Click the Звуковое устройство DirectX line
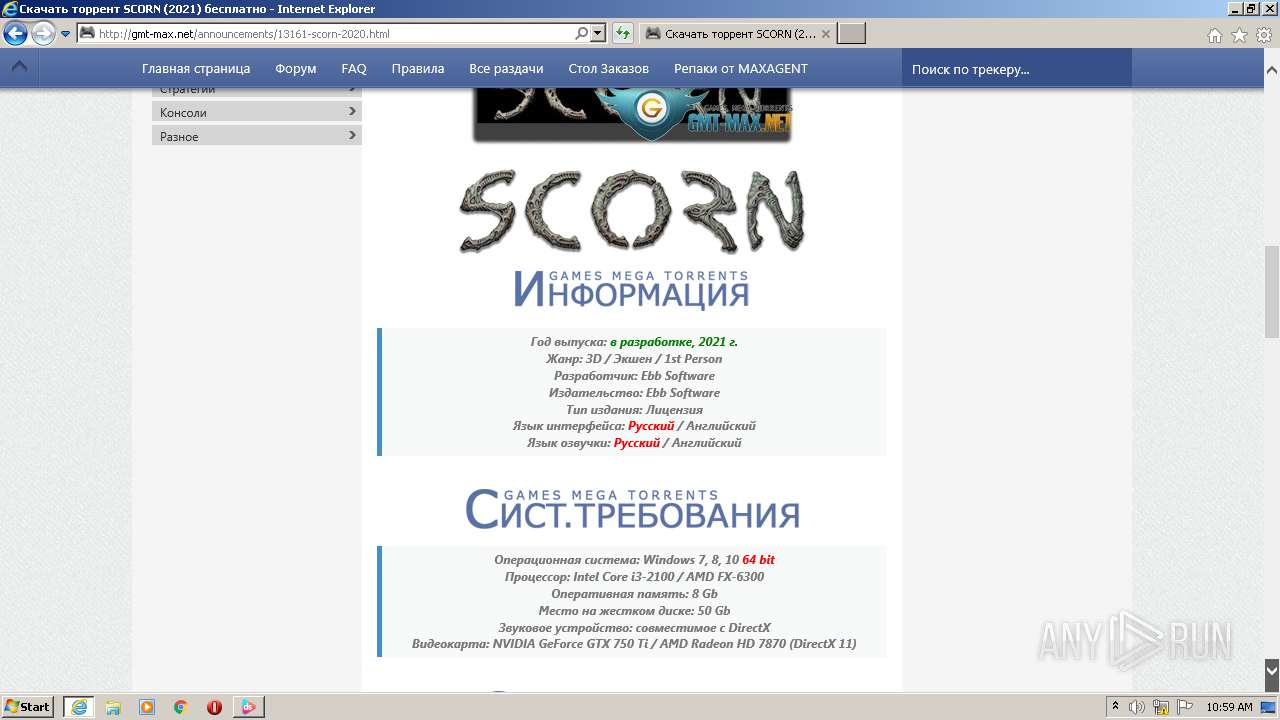 [634, 628]
